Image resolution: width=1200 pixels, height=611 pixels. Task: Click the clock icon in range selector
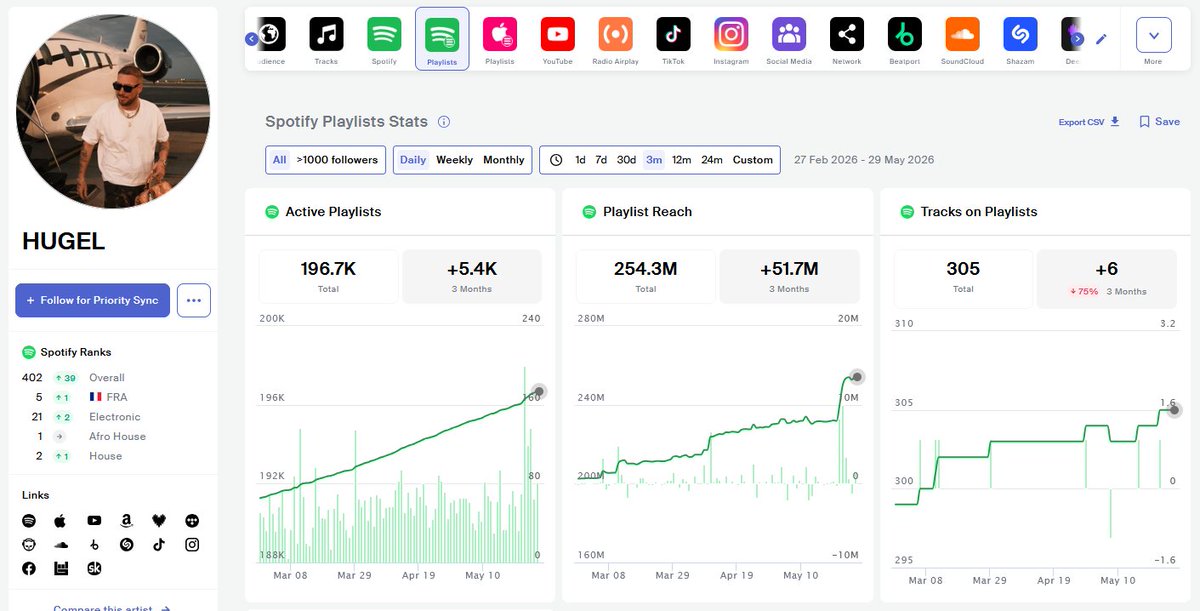tap(555, 160)
